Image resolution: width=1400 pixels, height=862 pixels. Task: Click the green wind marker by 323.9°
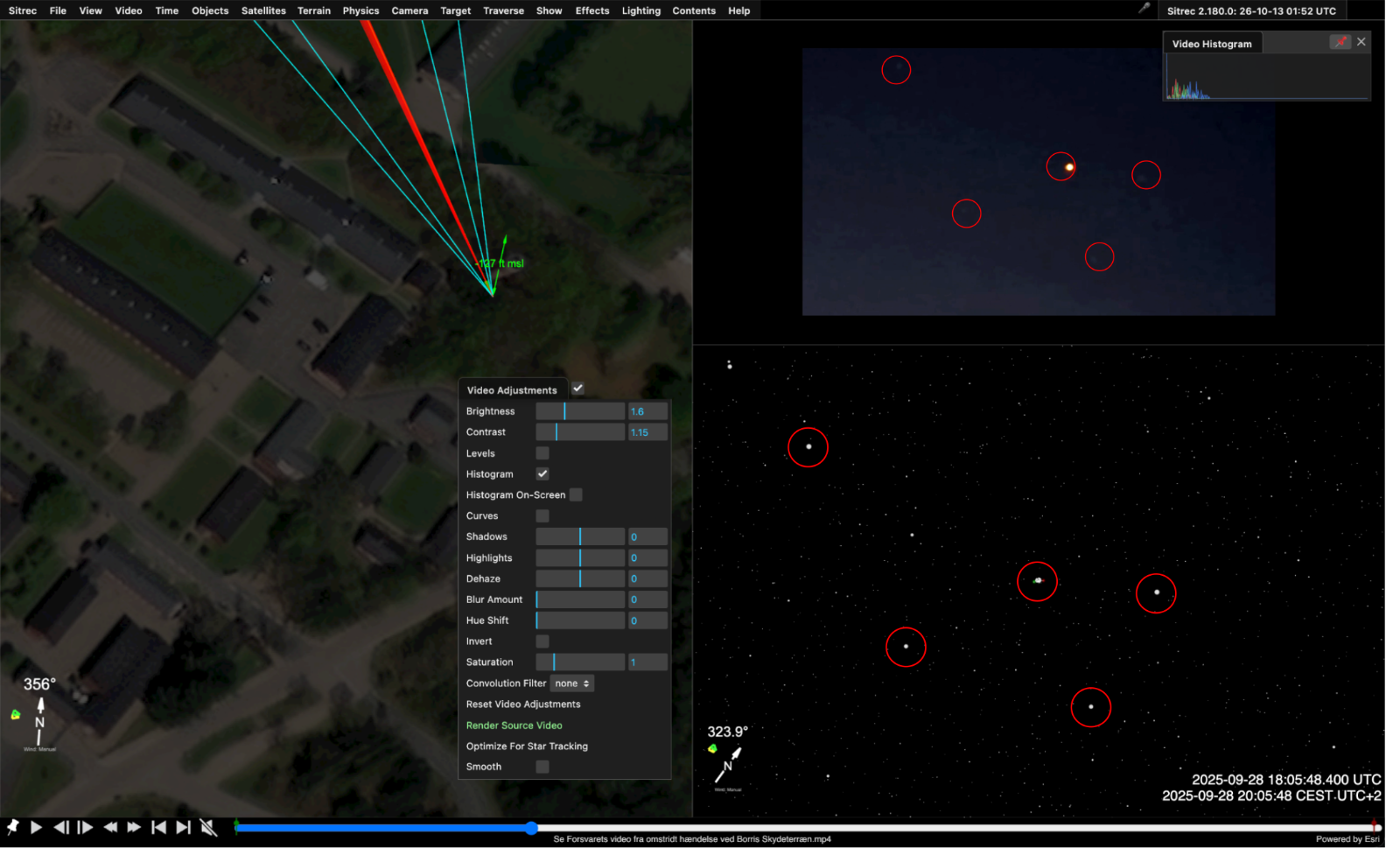712,748
